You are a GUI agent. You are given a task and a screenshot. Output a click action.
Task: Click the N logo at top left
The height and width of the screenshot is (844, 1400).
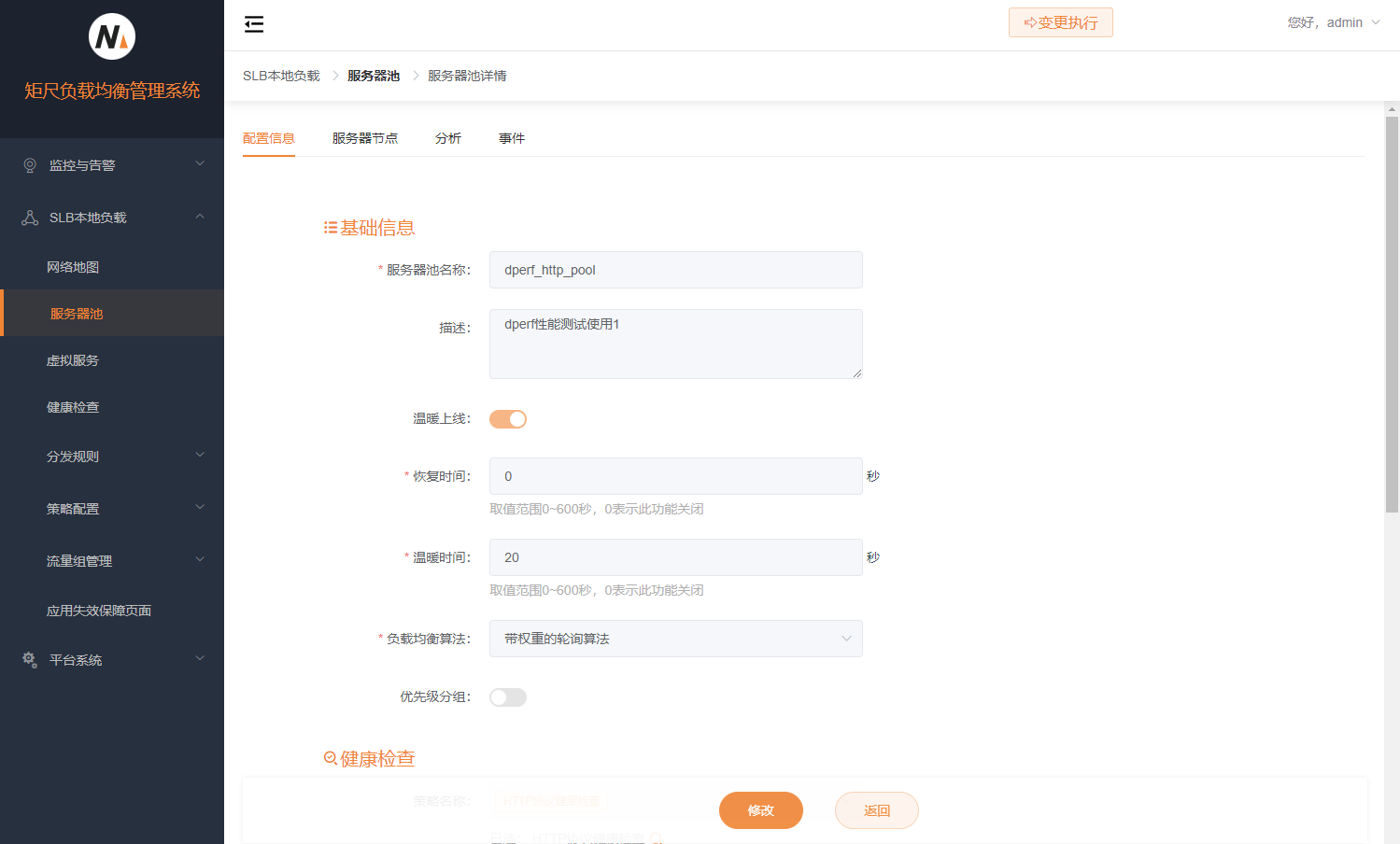112,37
